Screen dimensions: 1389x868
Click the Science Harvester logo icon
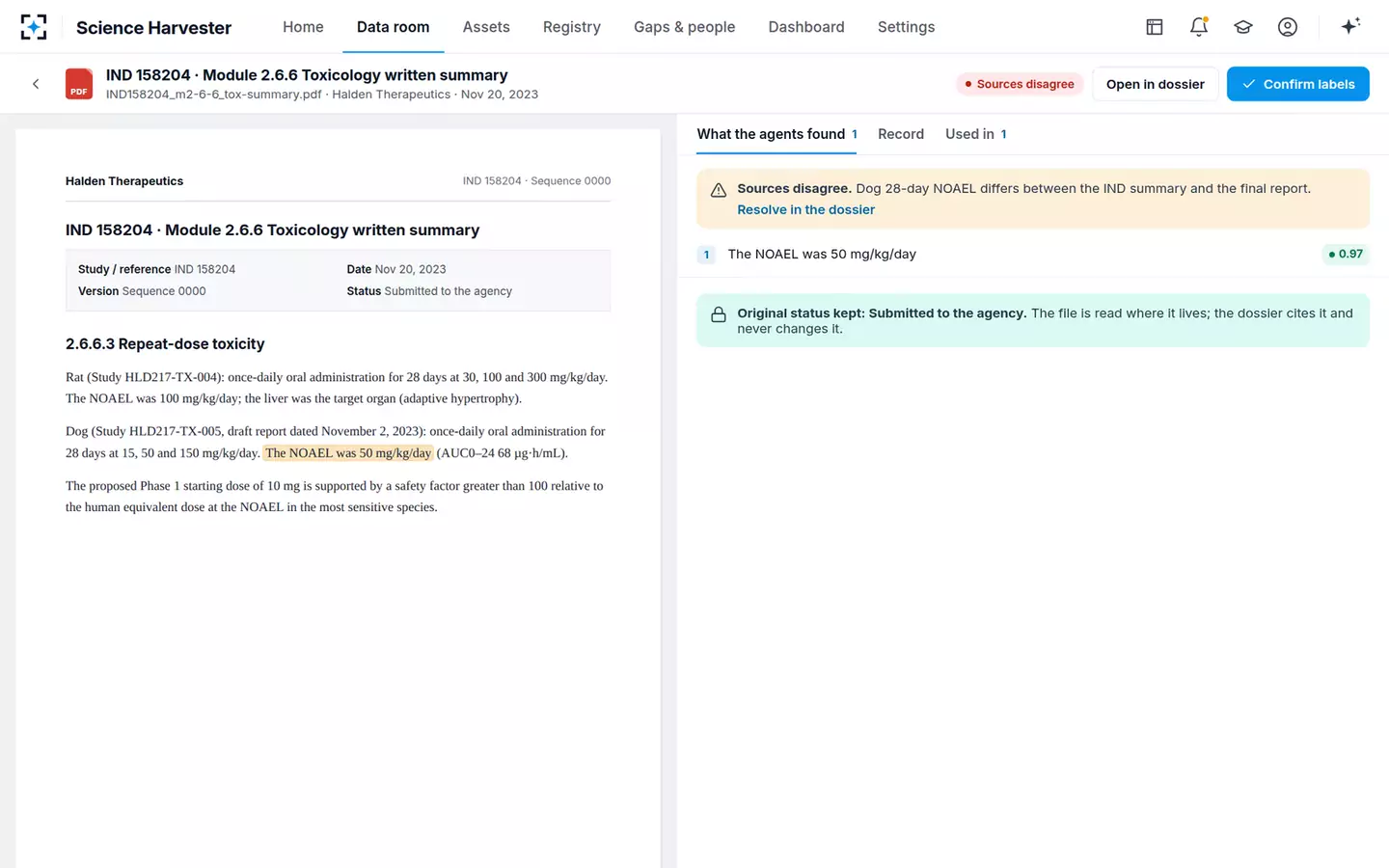(x=34, y=27)
